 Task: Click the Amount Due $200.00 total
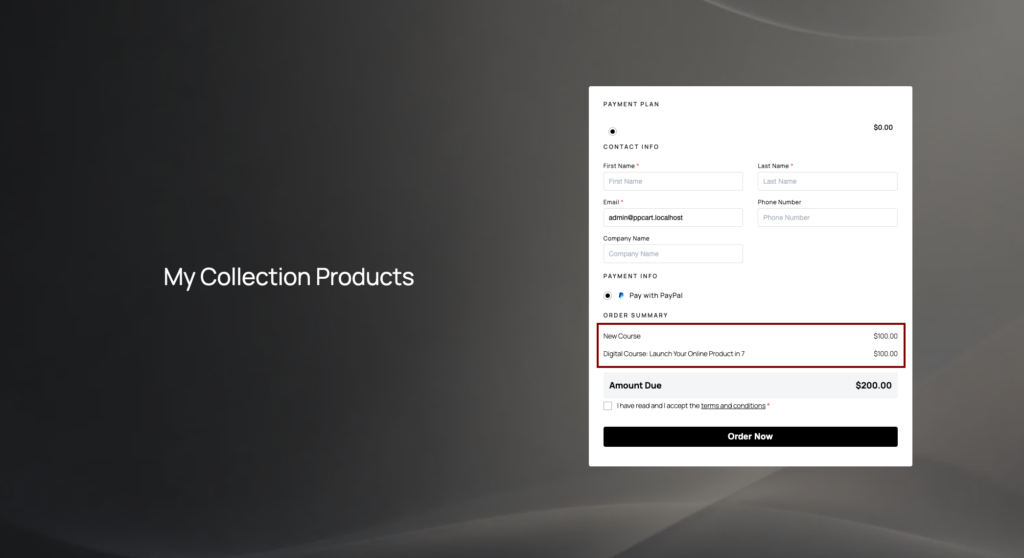pyautogui.click(x=750, y=386)
